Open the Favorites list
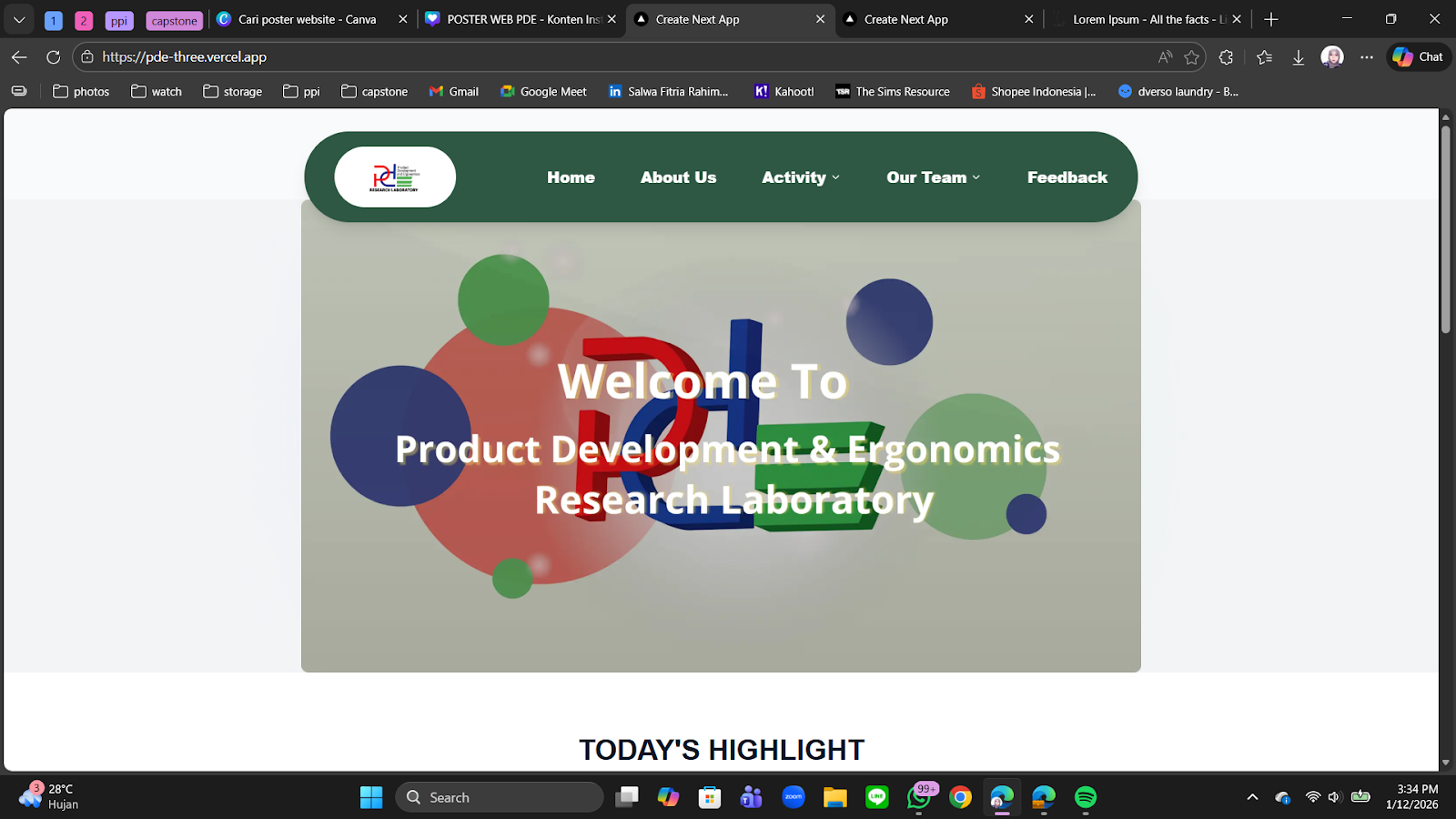Image resolution: width=1456 pixels, height=819 pixels. 1264,57
